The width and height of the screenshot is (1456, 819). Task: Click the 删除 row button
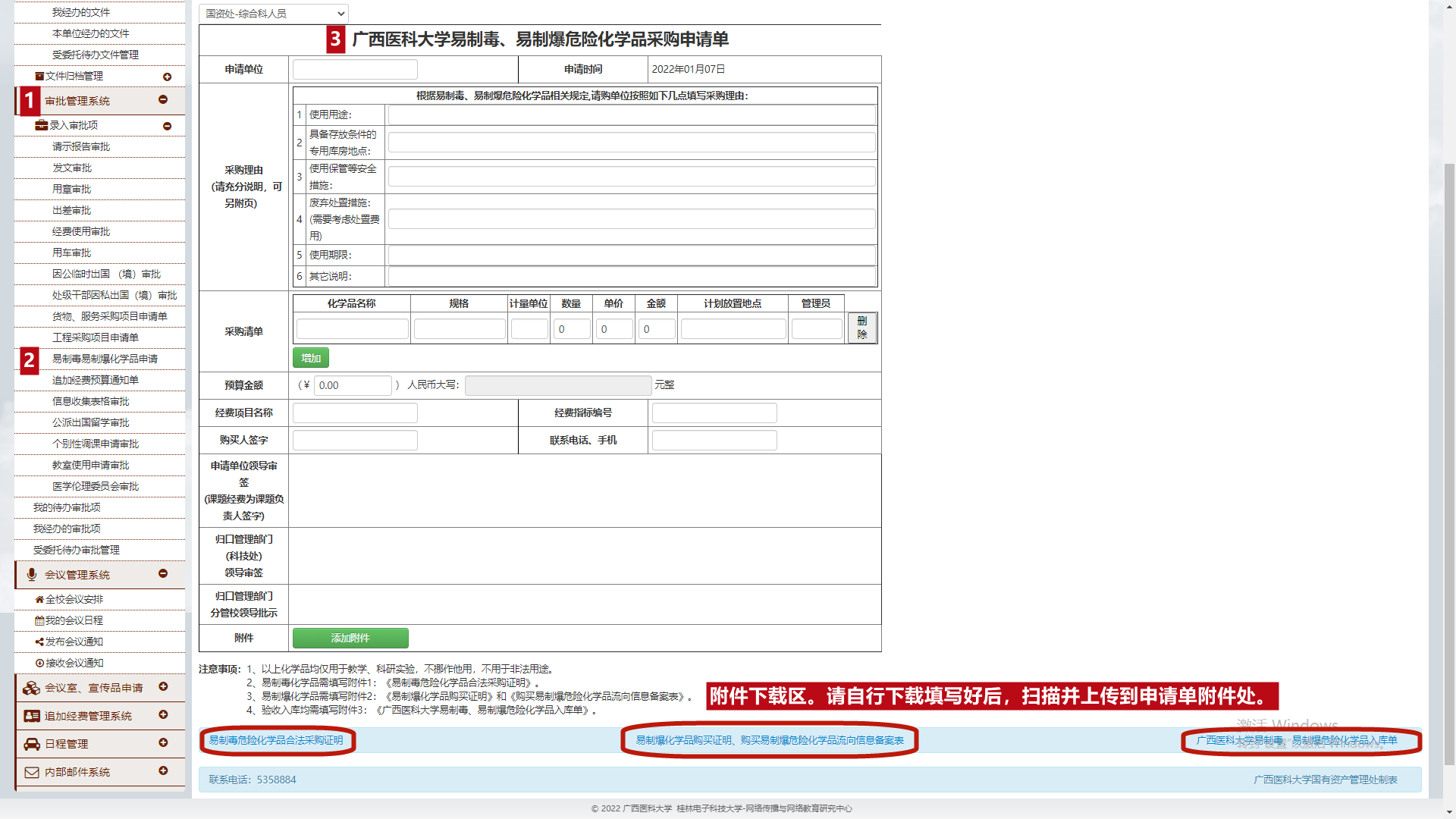[x=862, y=328]
